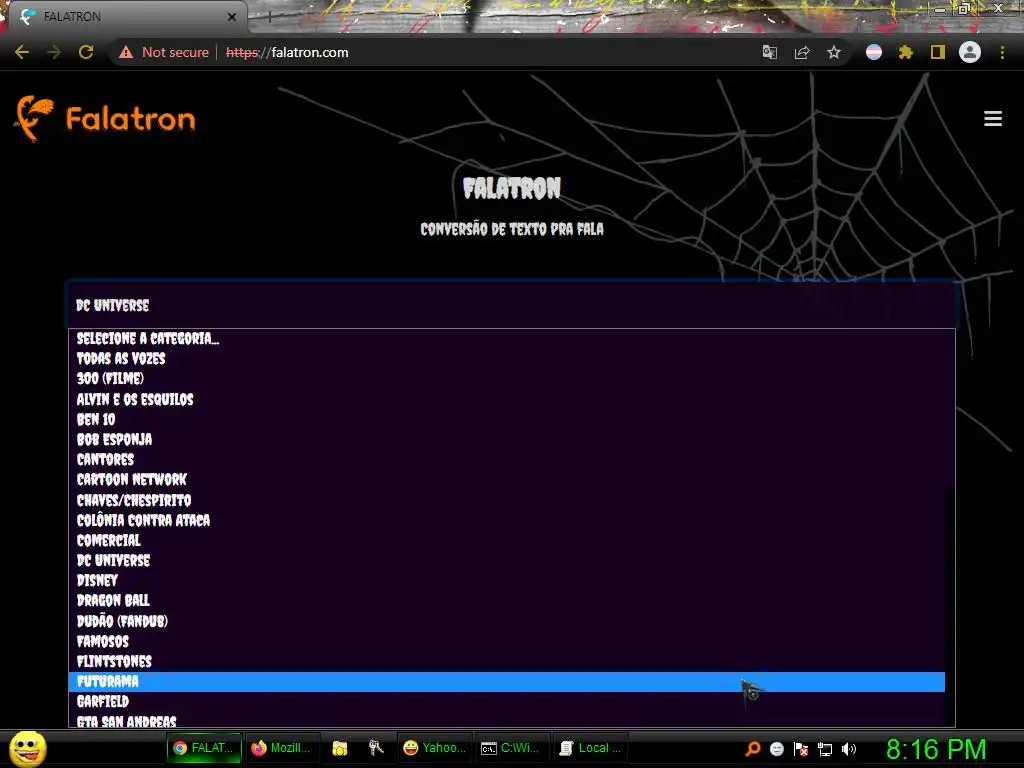
Task: Select the Selecione a categoria option
Action: (x=507, y=338)
